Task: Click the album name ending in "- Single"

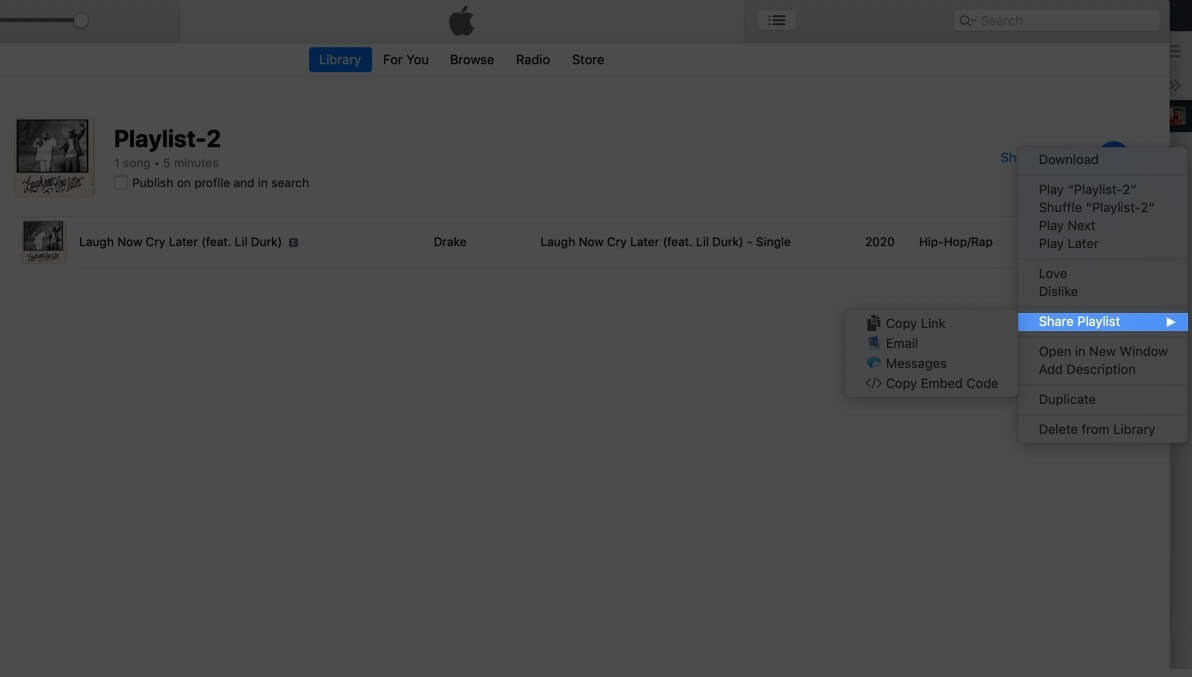Action: pos(665,242)
